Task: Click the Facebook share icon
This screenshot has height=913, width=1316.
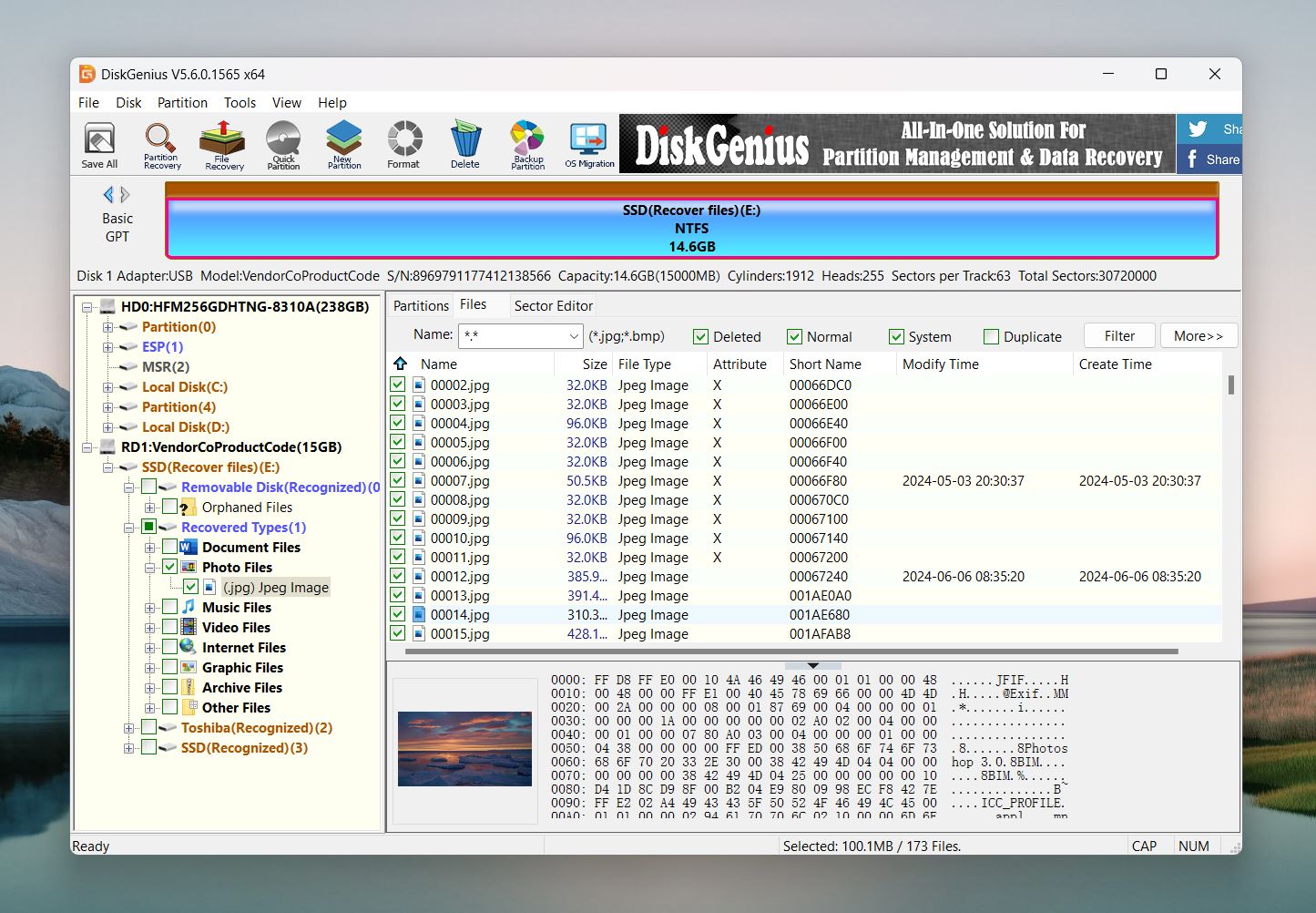Action: [1193, 159]
